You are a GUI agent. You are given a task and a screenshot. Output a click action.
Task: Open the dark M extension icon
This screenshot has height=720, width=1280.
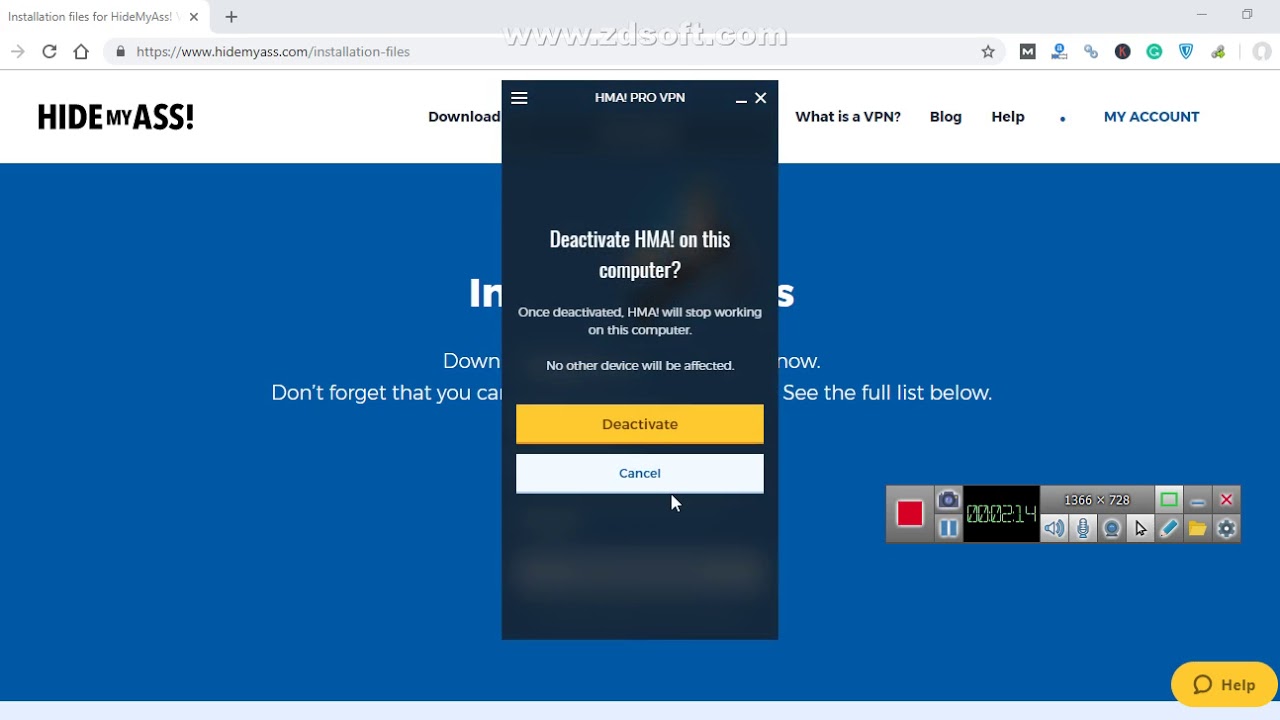click(x=1027, y=52)
